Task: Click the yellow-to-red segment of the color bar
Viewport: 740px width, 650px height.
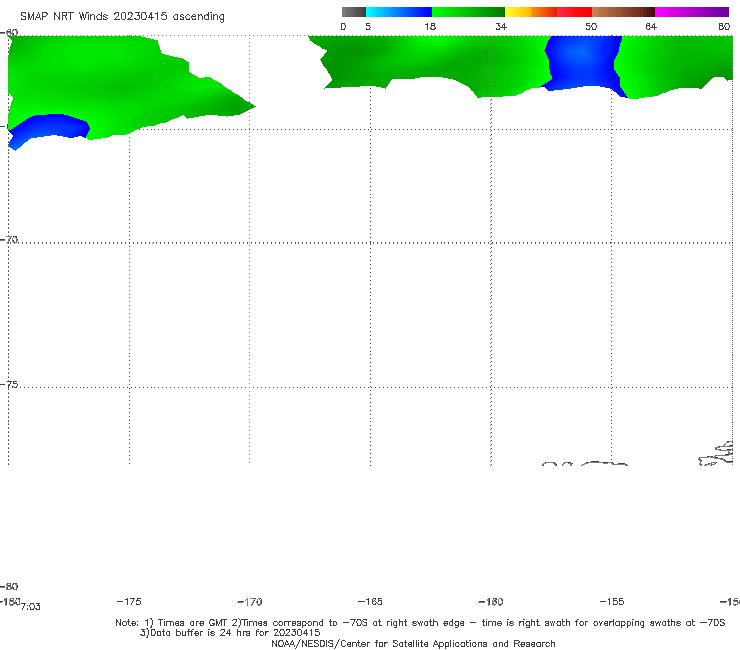Action: pos(548,12)
